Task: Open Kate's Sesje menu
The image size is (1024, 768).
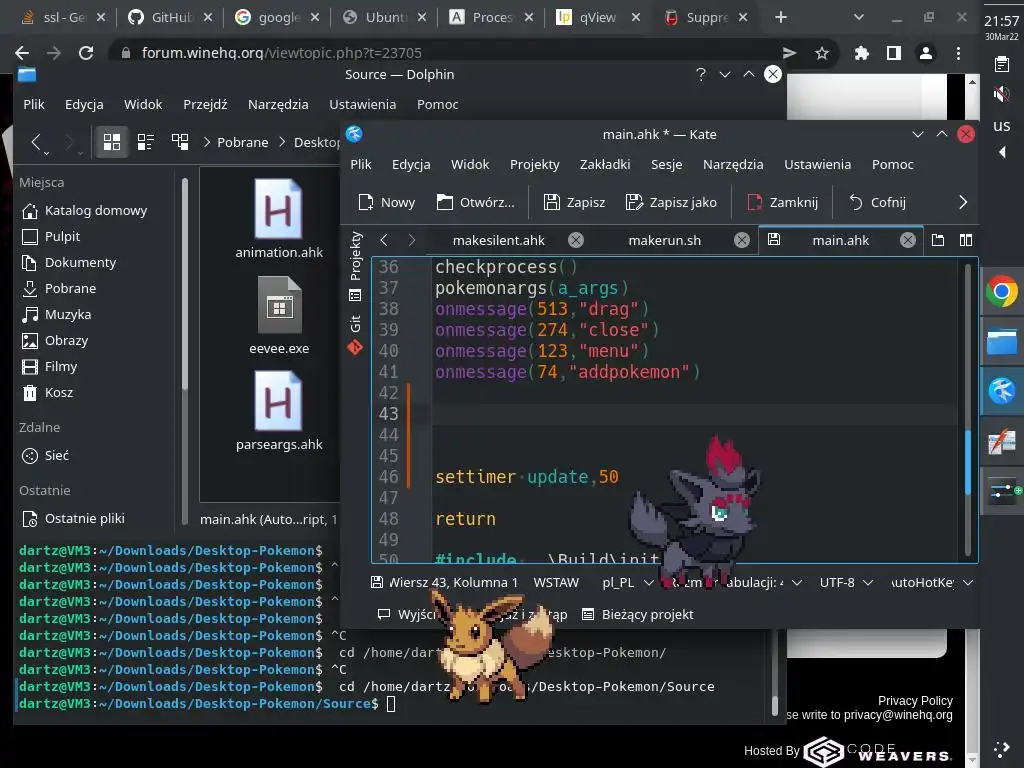Action: point(666,165)
